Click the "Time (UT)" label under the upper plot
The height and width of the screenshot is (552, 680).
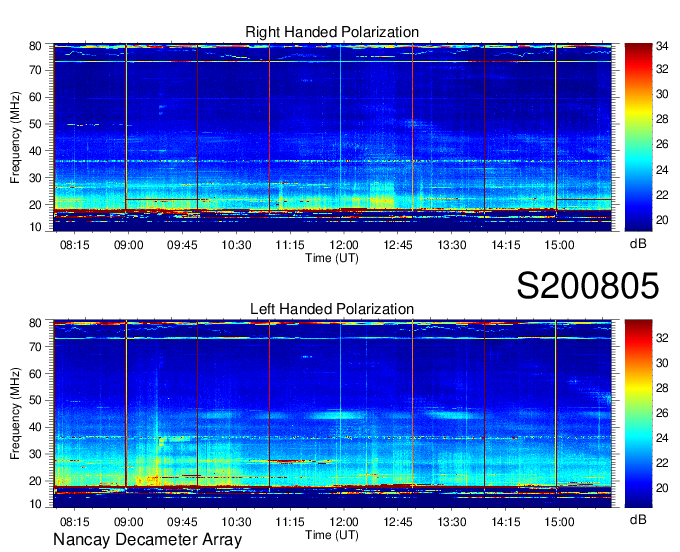(332, 258)
